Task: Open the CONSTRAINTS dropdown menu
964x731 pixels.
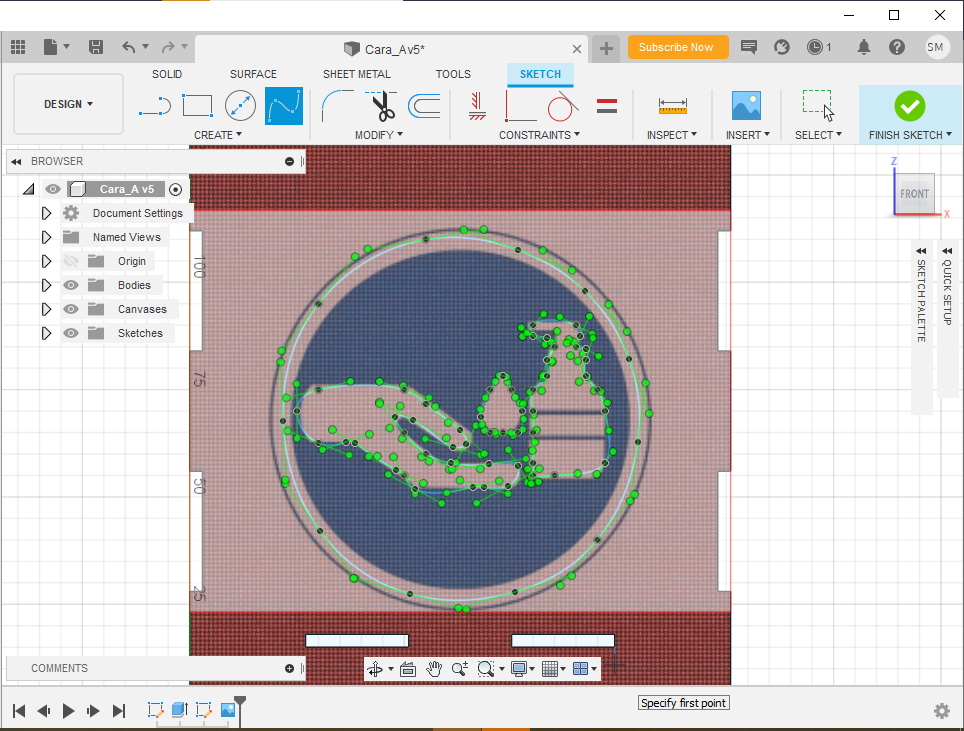Action: point(539,135)
